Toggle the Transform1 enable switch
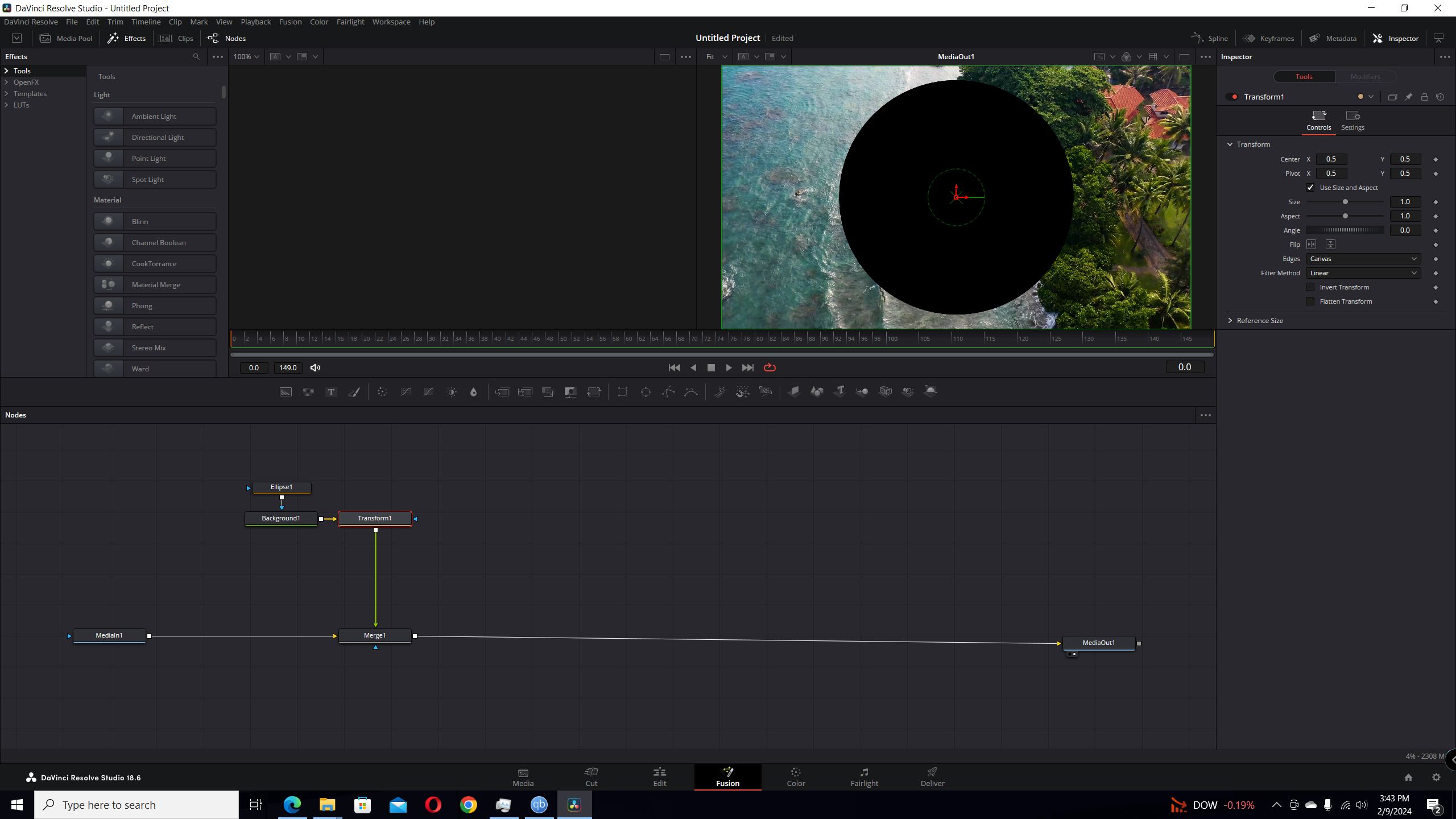Viewport: 1456px width, 819px height. tap(1232, 97)
